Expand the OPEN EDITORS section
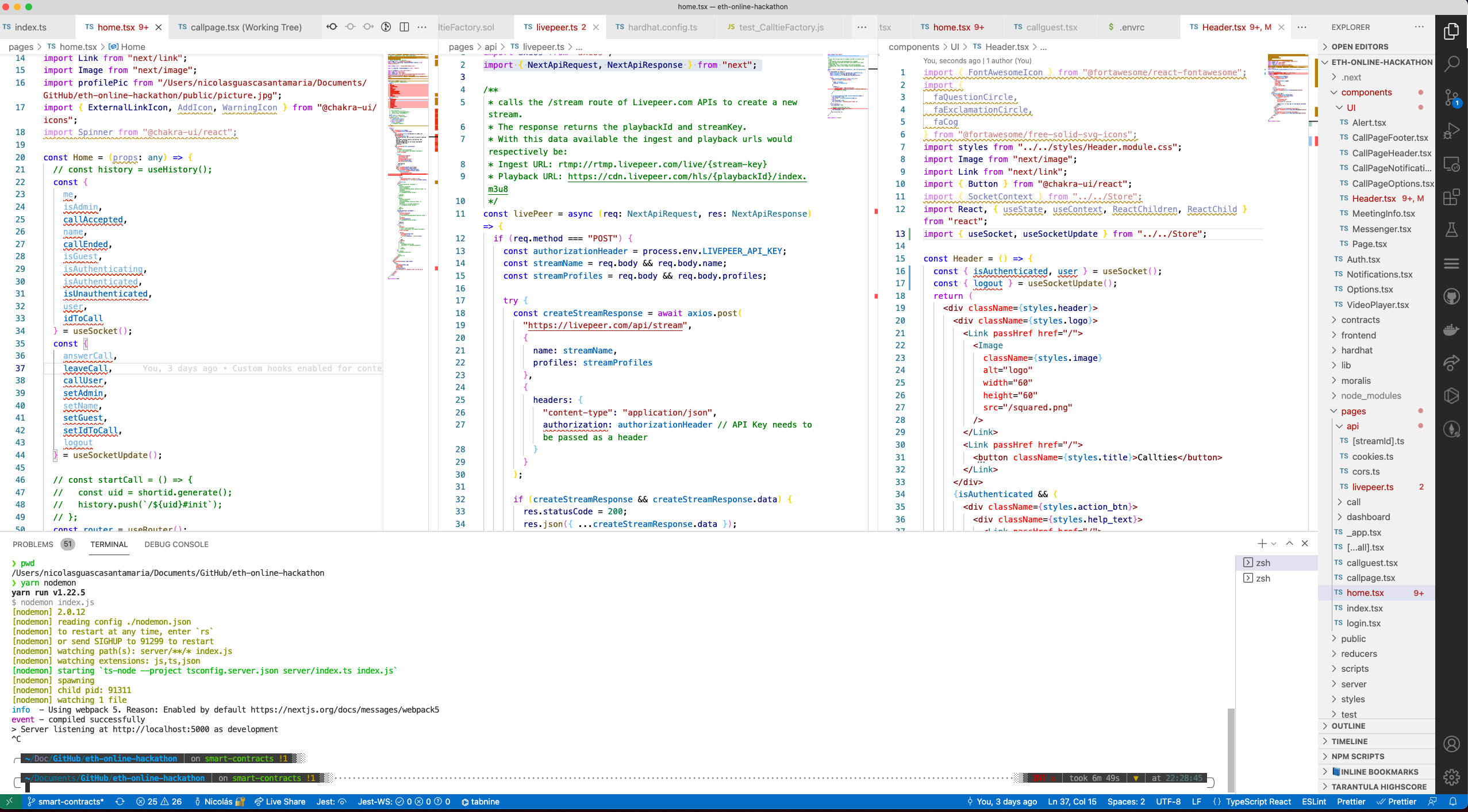 point(1376,47)
